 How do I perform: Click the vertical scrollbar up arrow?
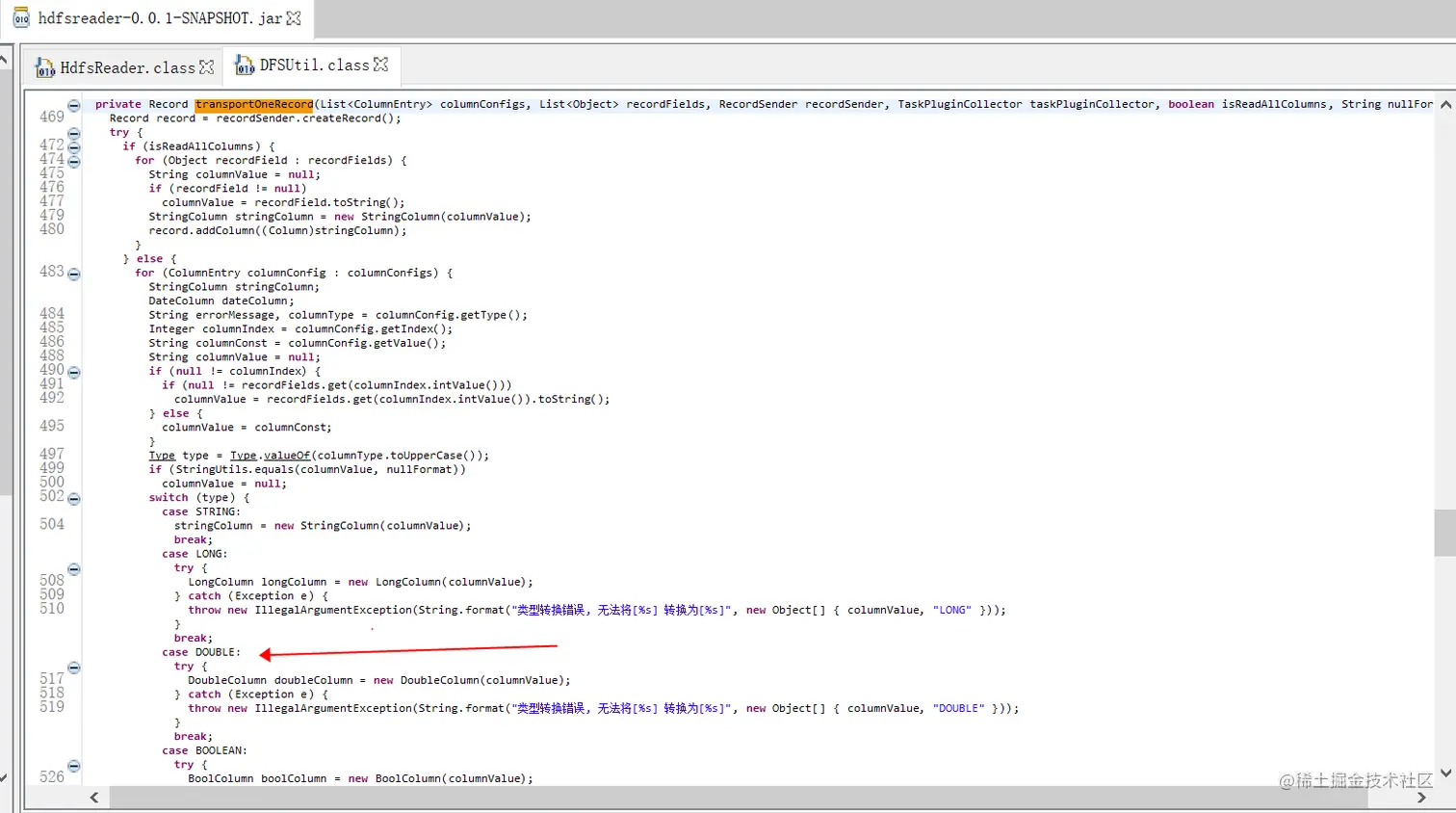click(1444, 104)
